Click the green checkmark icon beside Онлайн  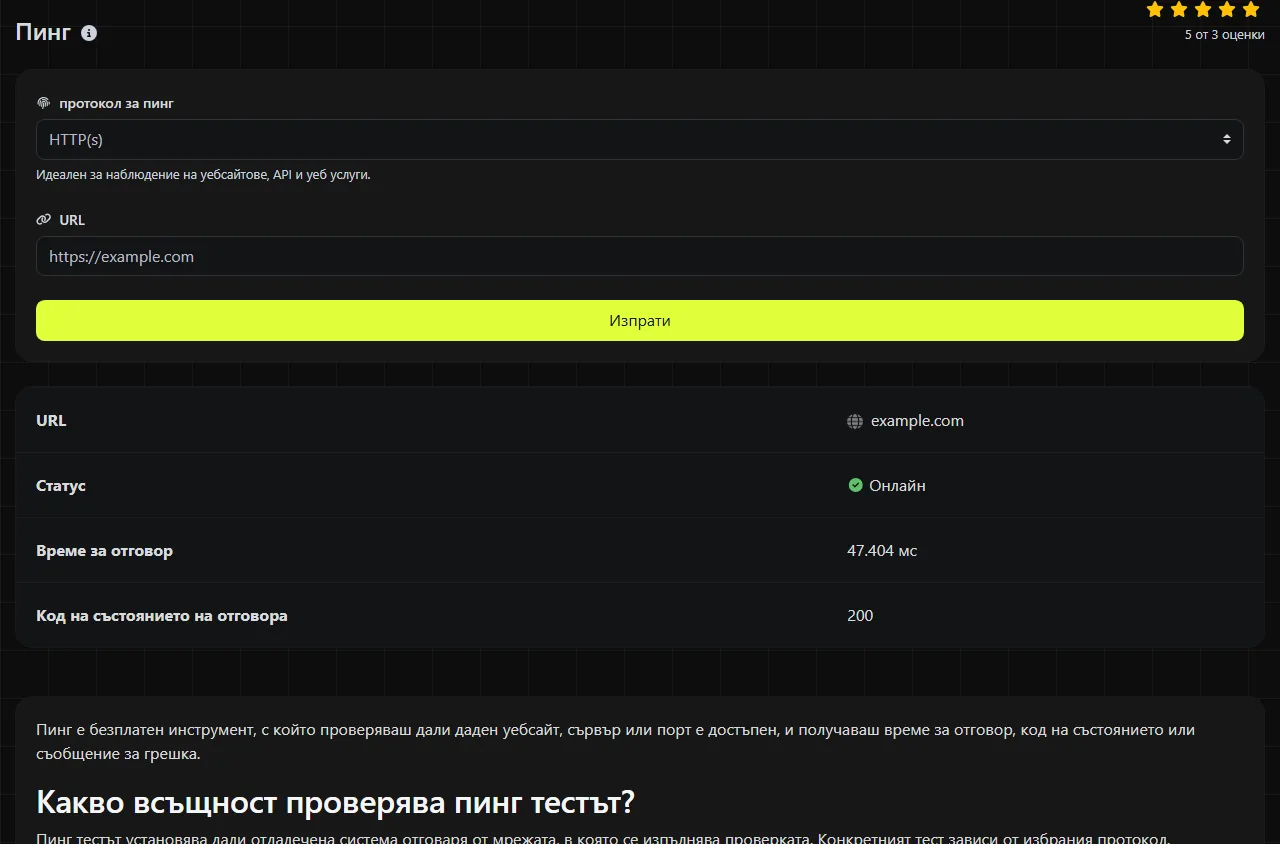pyautogui.click(x=855, y=485)
